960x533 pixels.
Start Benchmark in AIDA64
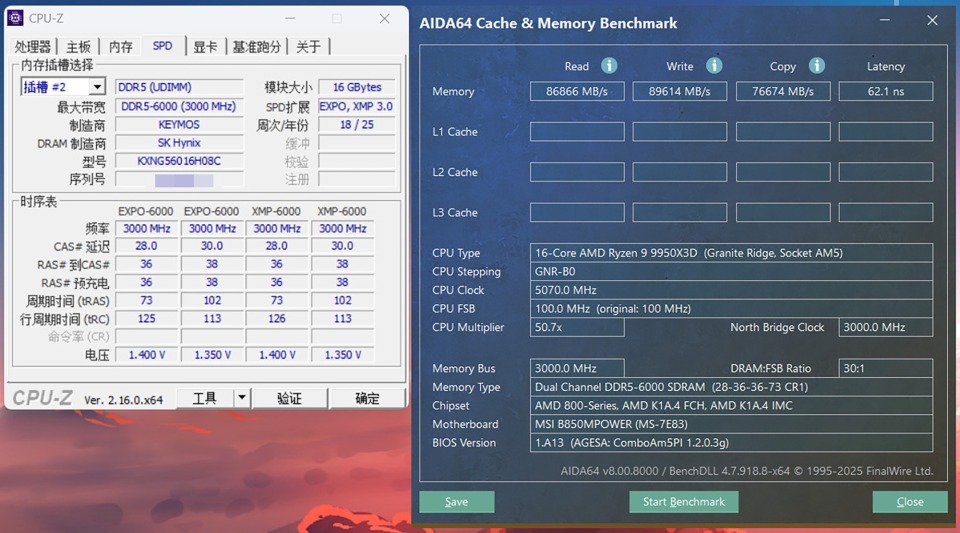683,502
